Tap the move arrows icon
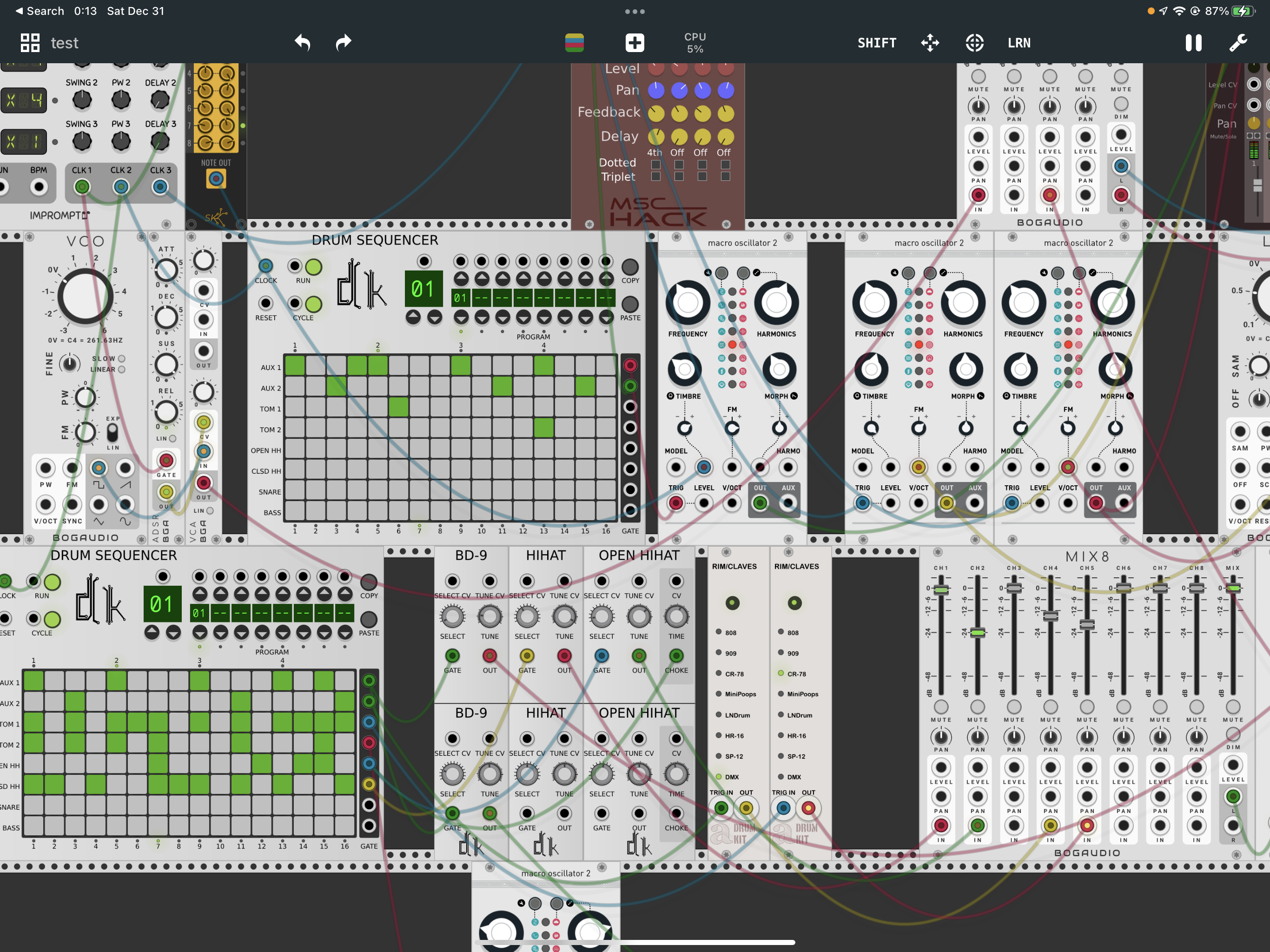 click(x=930, y=42)
